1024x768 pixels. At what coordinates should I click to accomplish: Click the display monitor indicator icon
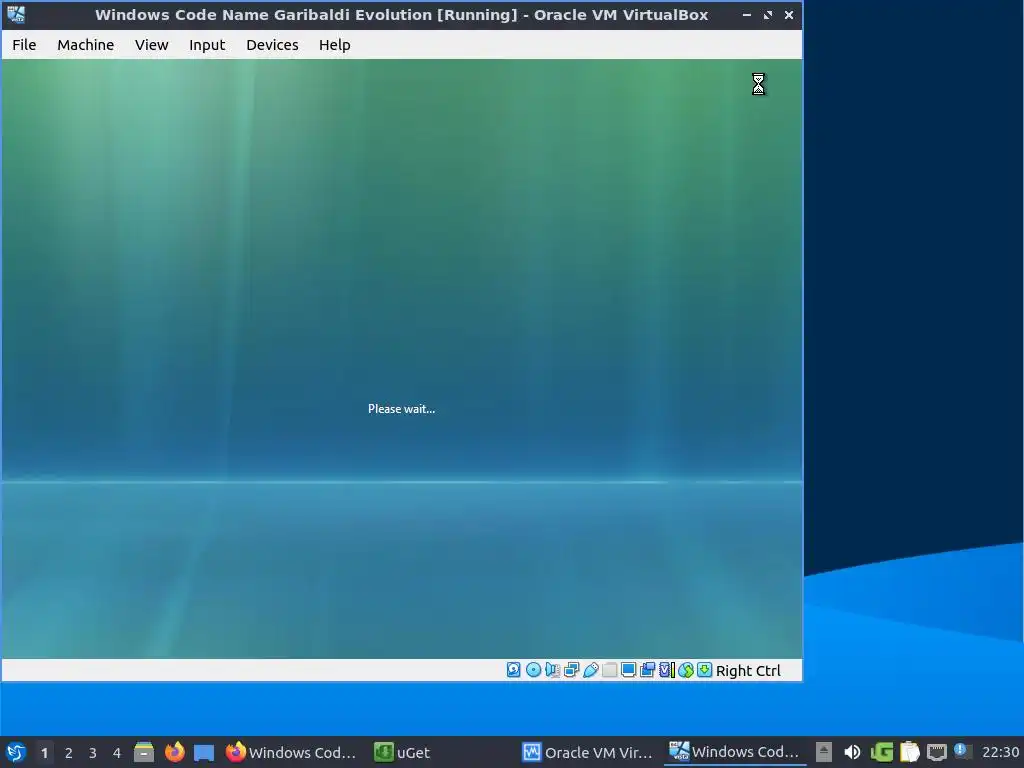tap(628, 670)
